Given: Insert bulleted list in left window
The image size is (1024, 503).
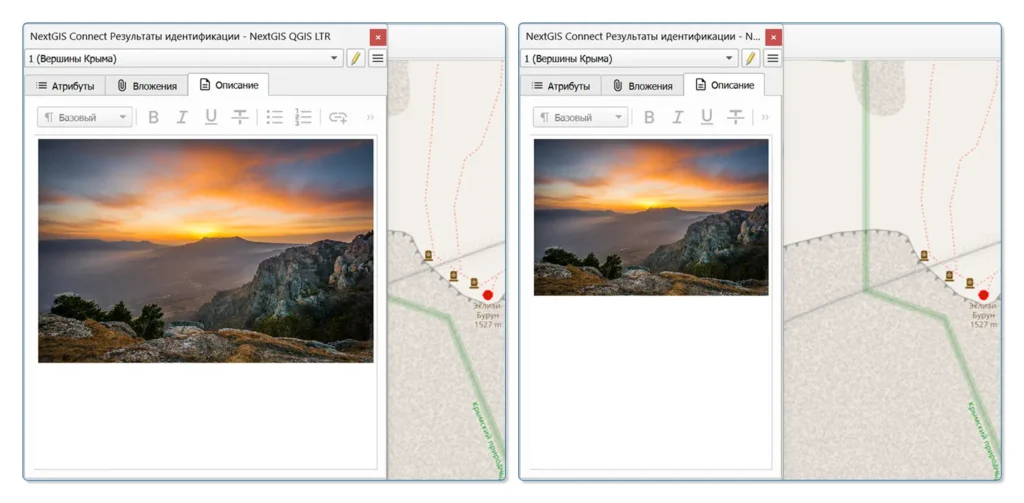Looking at the screenshot, I should [274, 118].
